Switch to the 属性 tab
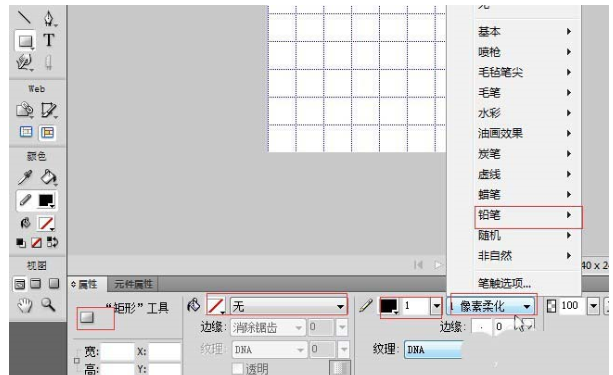 click(x=88, y=284)
